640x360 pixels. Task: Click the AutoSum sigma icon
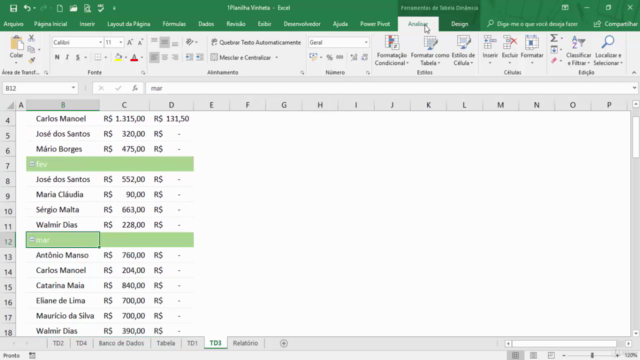click(554, 38)
